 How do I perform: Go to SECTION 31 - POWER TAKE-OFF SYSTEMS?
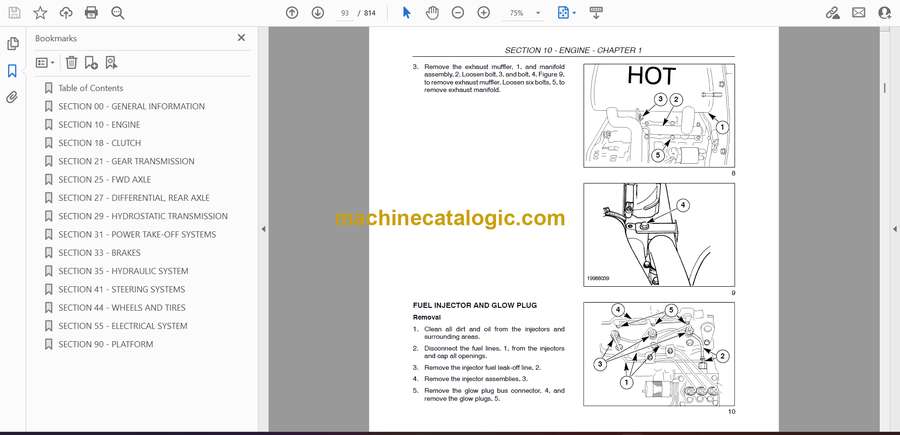click(137, 235)
